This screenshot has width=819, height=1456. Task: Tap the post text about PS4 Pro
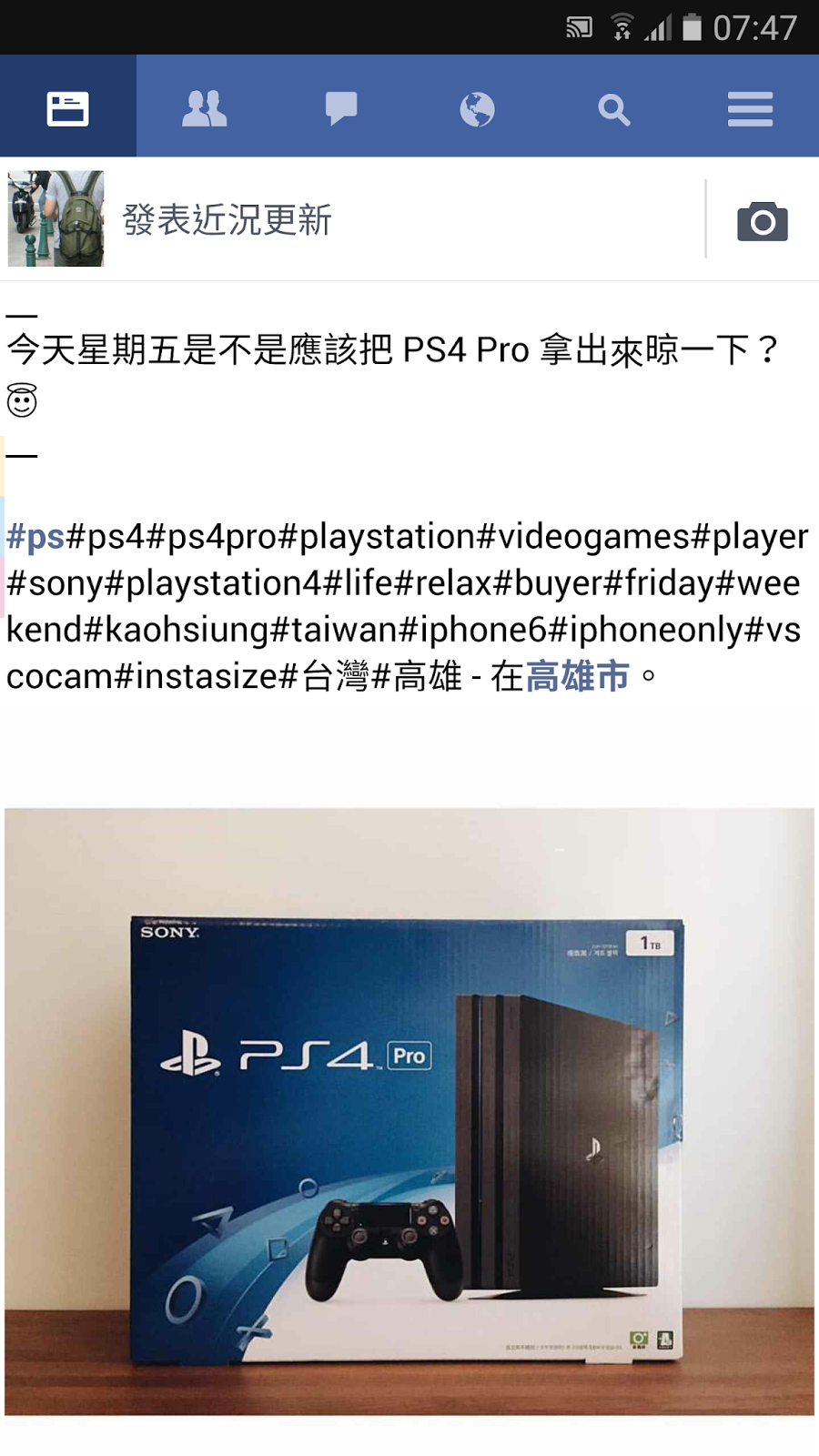[393, 349]
